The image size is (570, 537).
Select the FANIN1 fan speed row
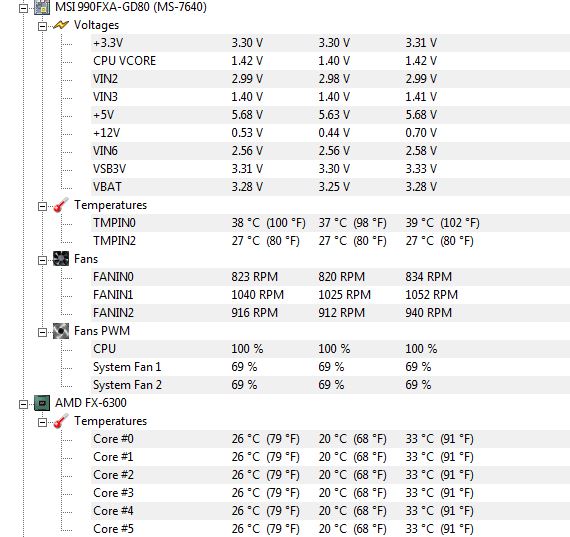click(330, 295)
